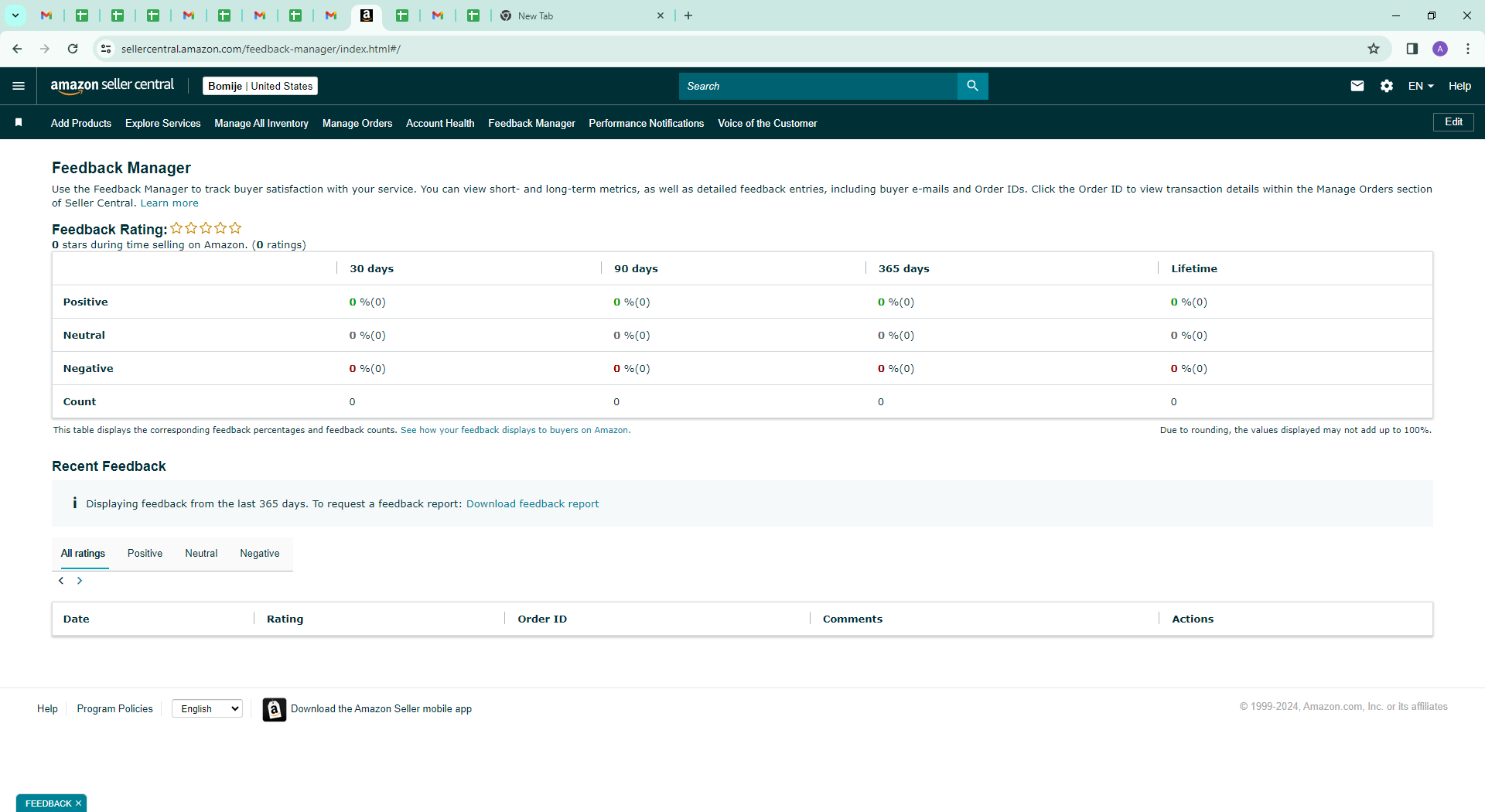Bookmark this page with the star icon

tap(1374, 49)
